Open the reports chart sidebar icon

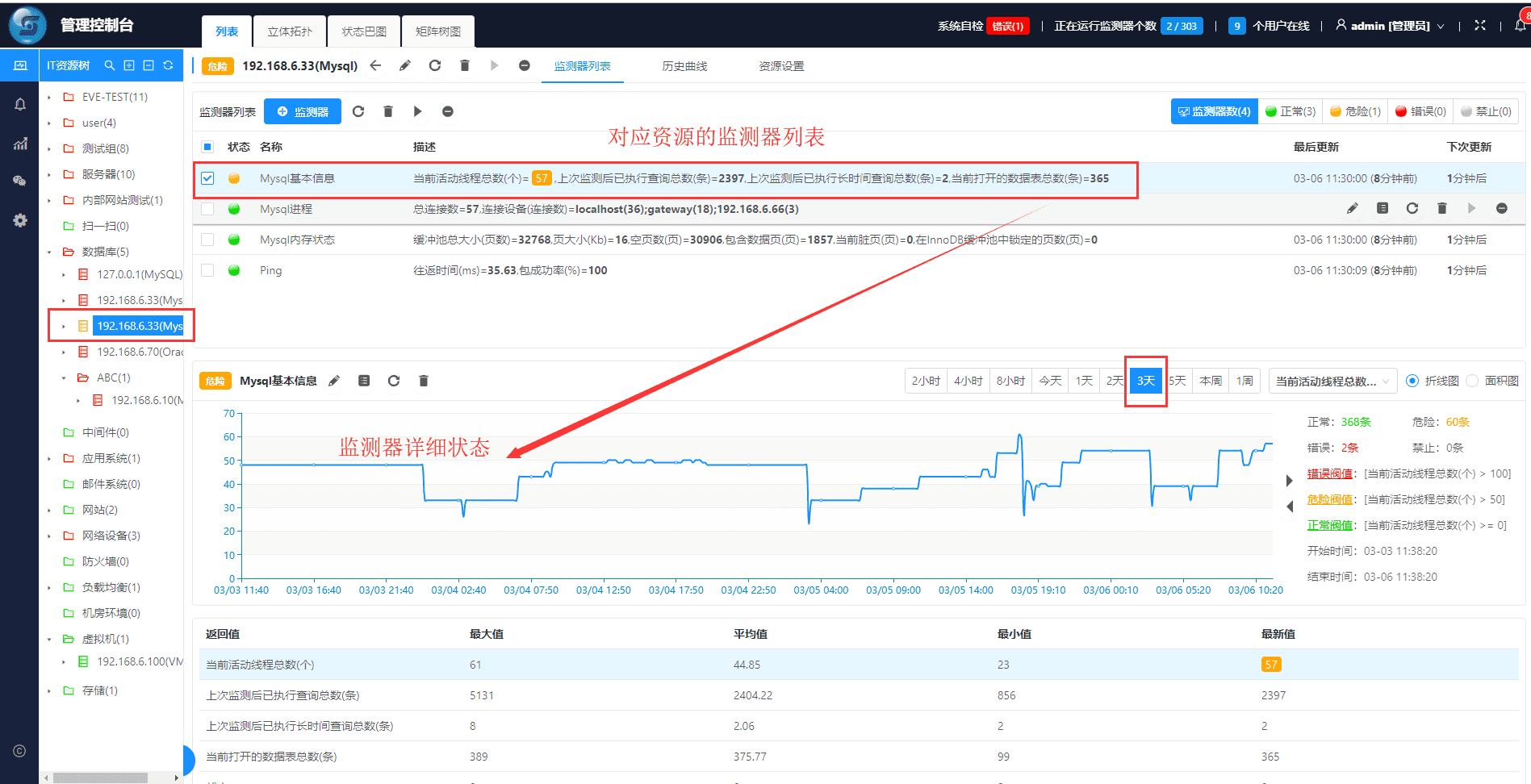(x=20, y=144)
